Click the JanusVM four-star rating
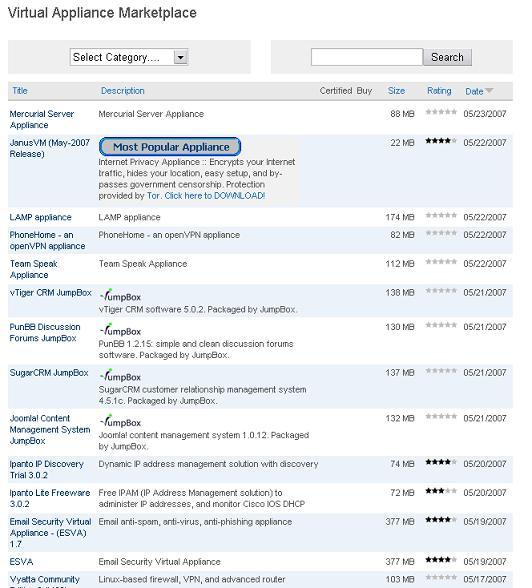 (x=441, y=141)
